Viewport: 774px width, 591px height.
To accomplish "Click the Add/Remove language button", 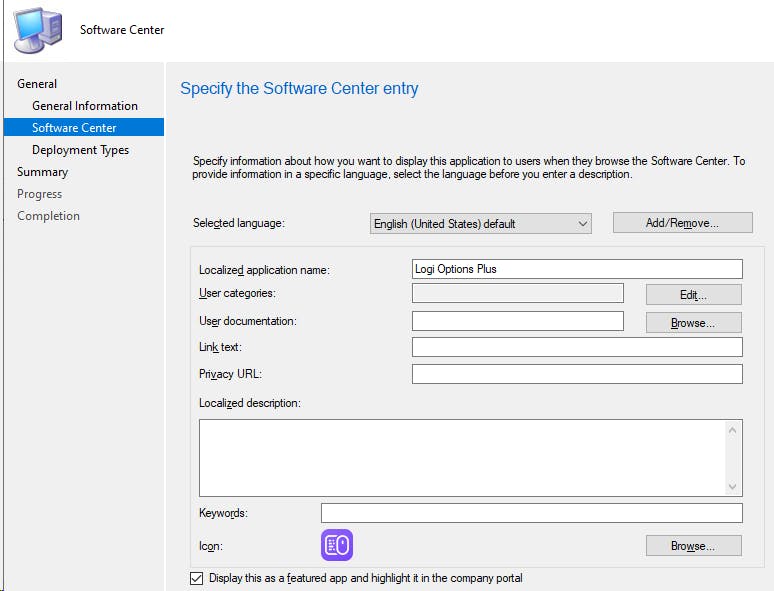I will pos(682,223).
